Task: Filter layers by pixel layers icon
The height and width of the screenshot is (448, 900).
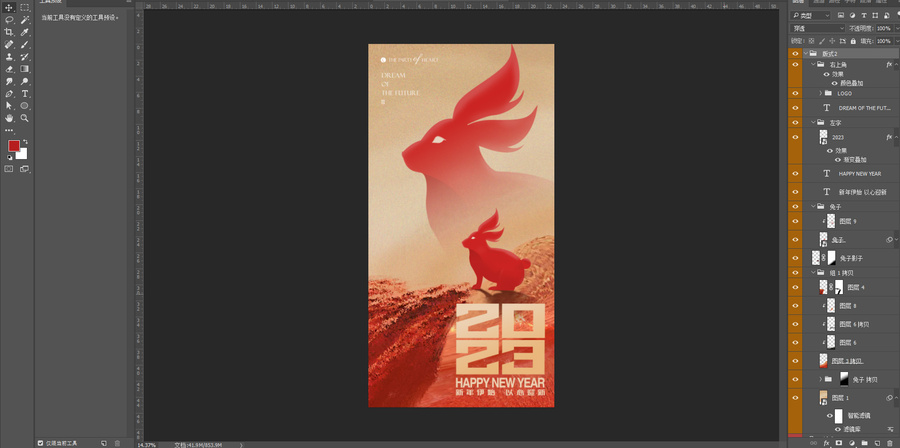Action: [x=841, y=15]
